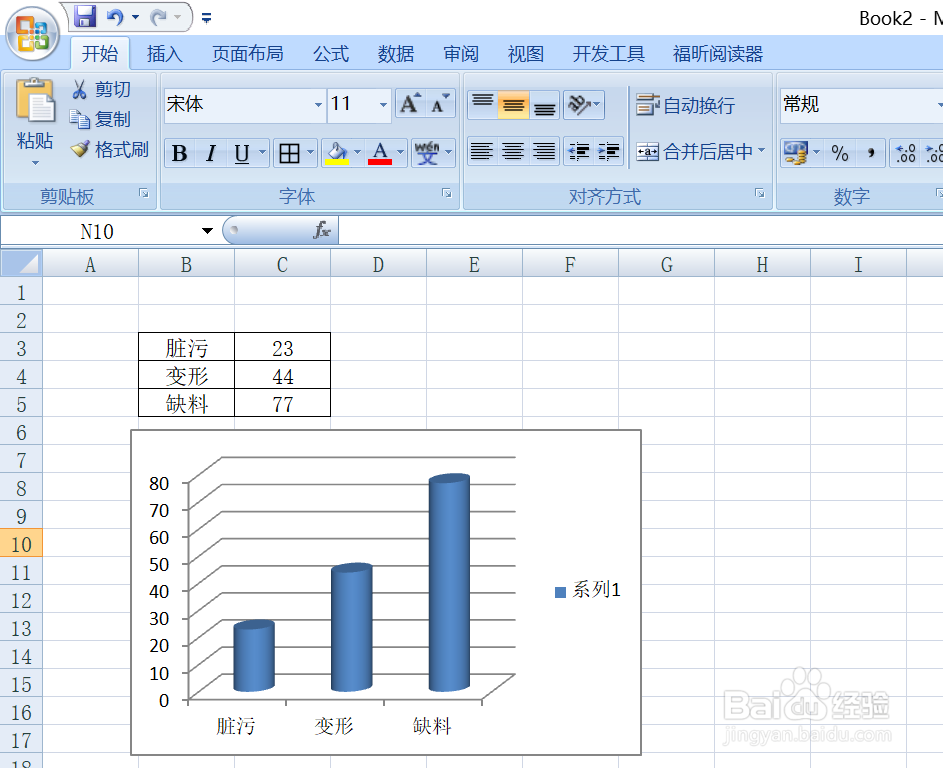This screenshot has height=768, width=943.
Task: Open the View (视图) tab
Action: pyautogui.click(x=526, y=54)
